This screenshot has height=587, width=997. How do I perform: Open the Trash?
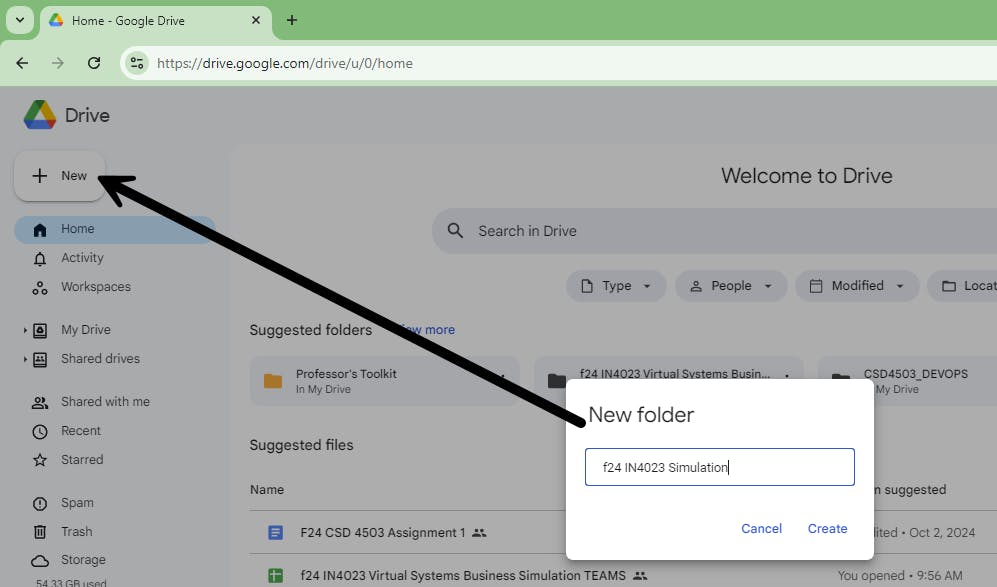[x=76, y=532]
